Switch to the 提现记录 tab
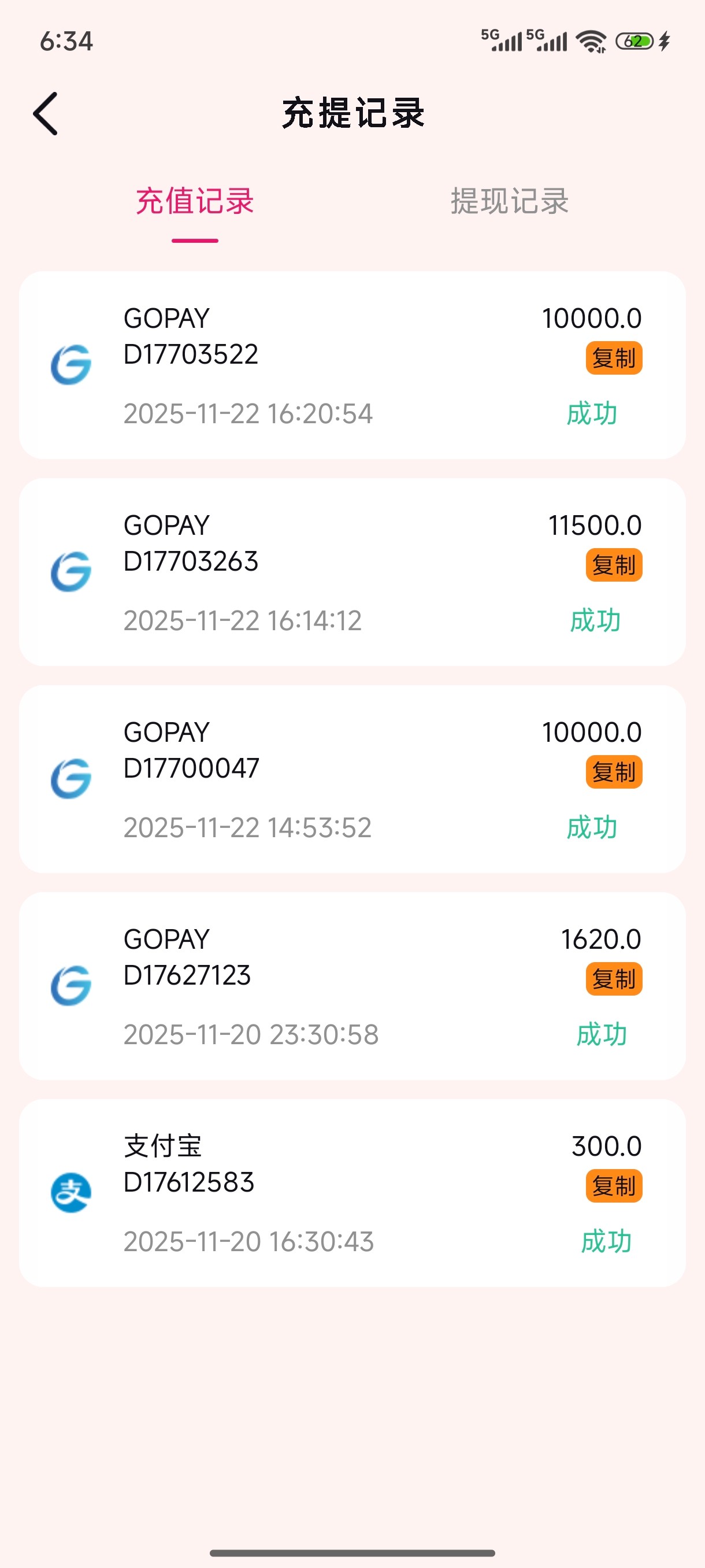Viewport: 705px width, 1568px height. click(x=509, y=201)
